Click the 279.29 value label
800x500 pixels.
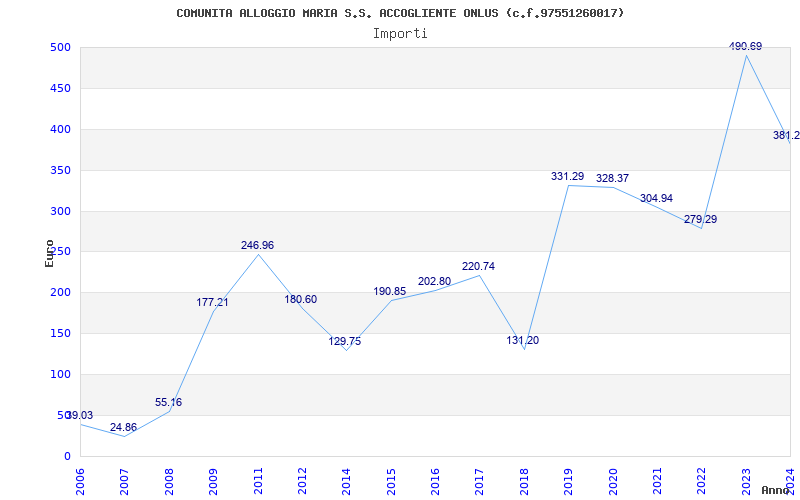pyautogui.click(x=701, y=219)
